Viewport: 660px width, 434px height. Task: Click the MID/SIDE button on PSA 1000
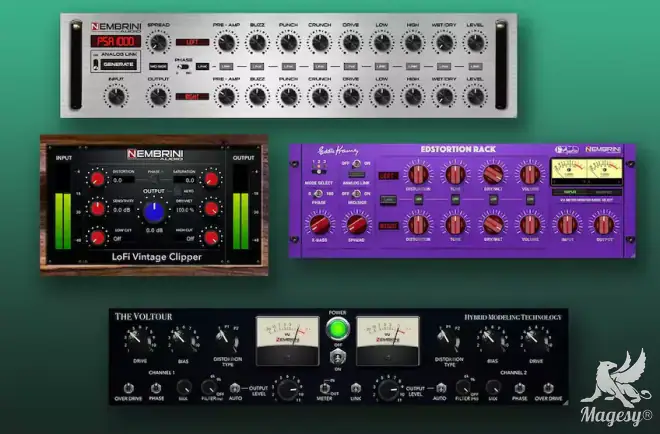(x=158, y=67)
